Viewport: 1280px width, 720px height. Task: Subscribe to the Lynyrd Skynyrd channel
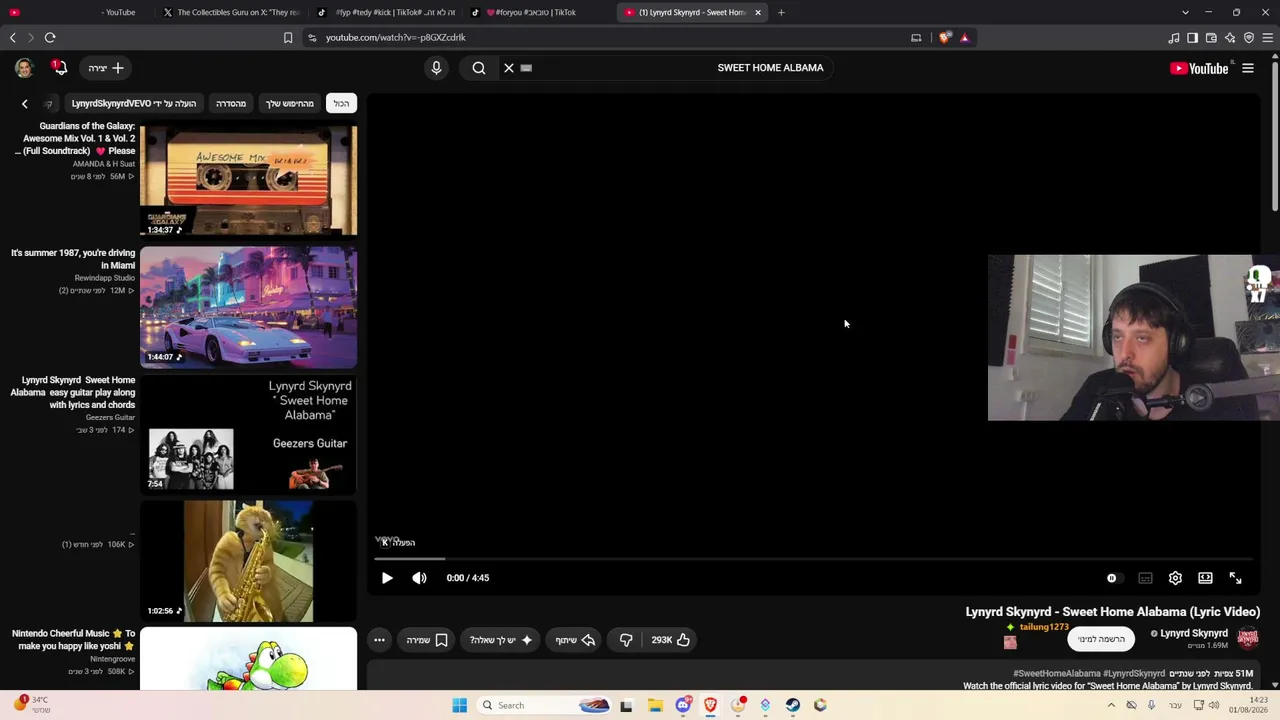click(x=1101, y=639)
